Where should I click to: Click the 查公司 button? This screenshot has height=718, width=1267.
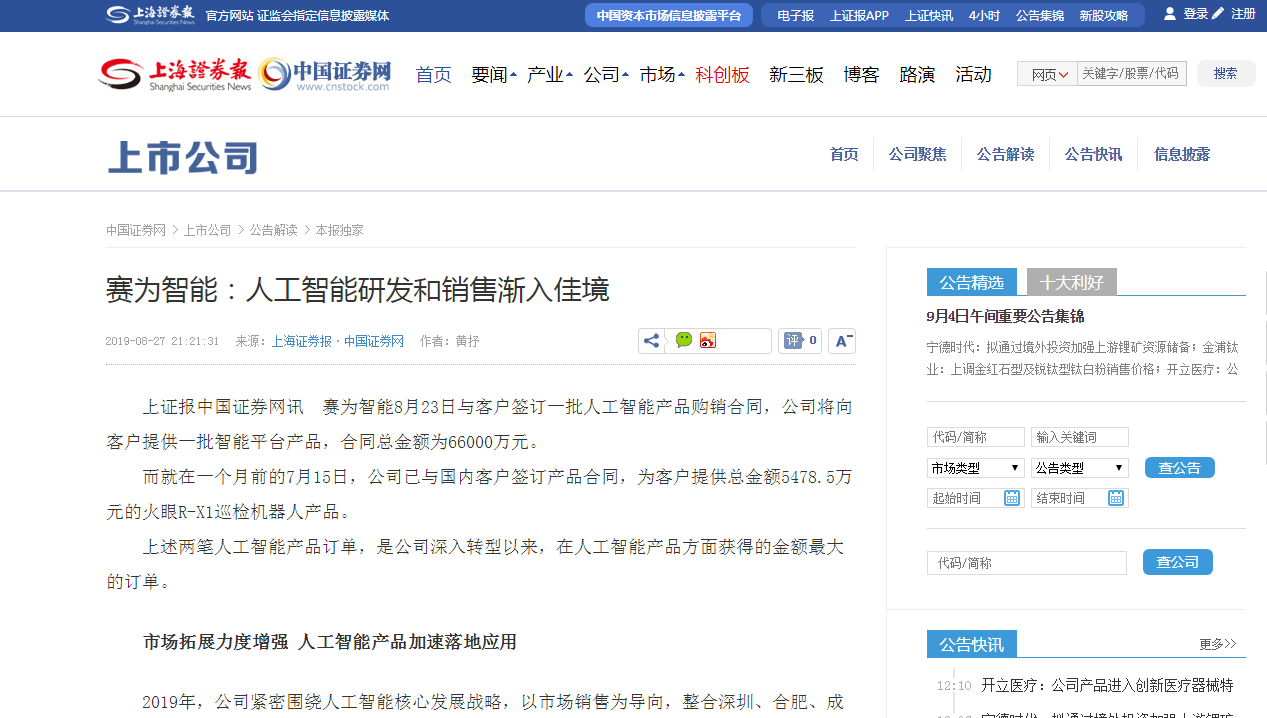pos(1177,562)
